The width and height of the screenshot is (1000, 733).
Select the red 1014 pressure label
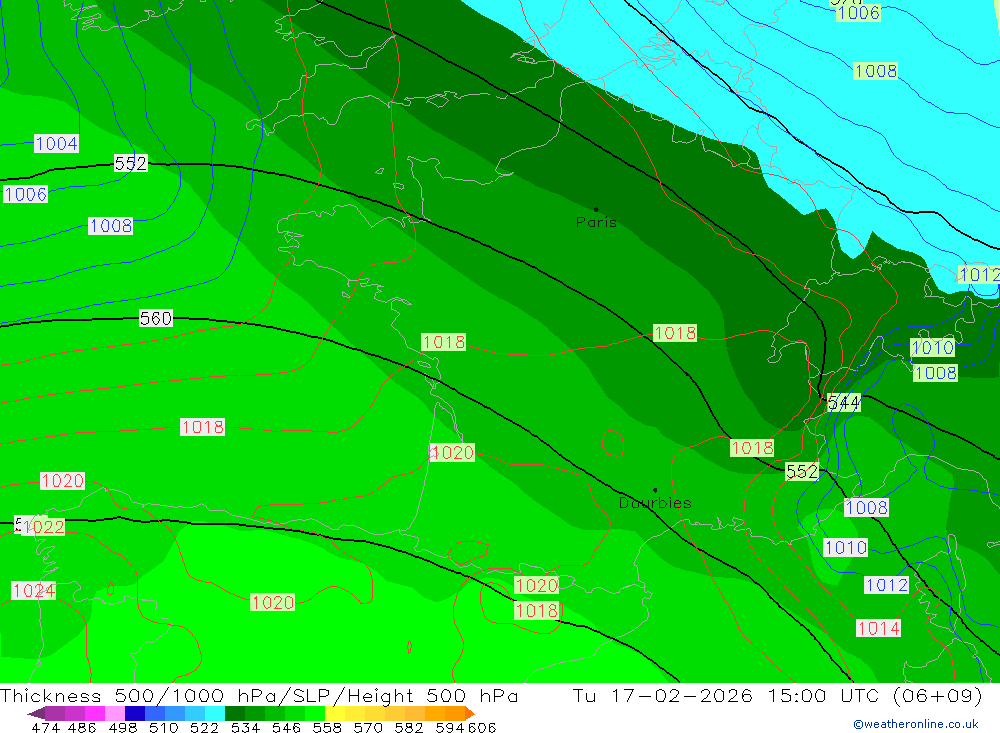[x=878, y=628]
